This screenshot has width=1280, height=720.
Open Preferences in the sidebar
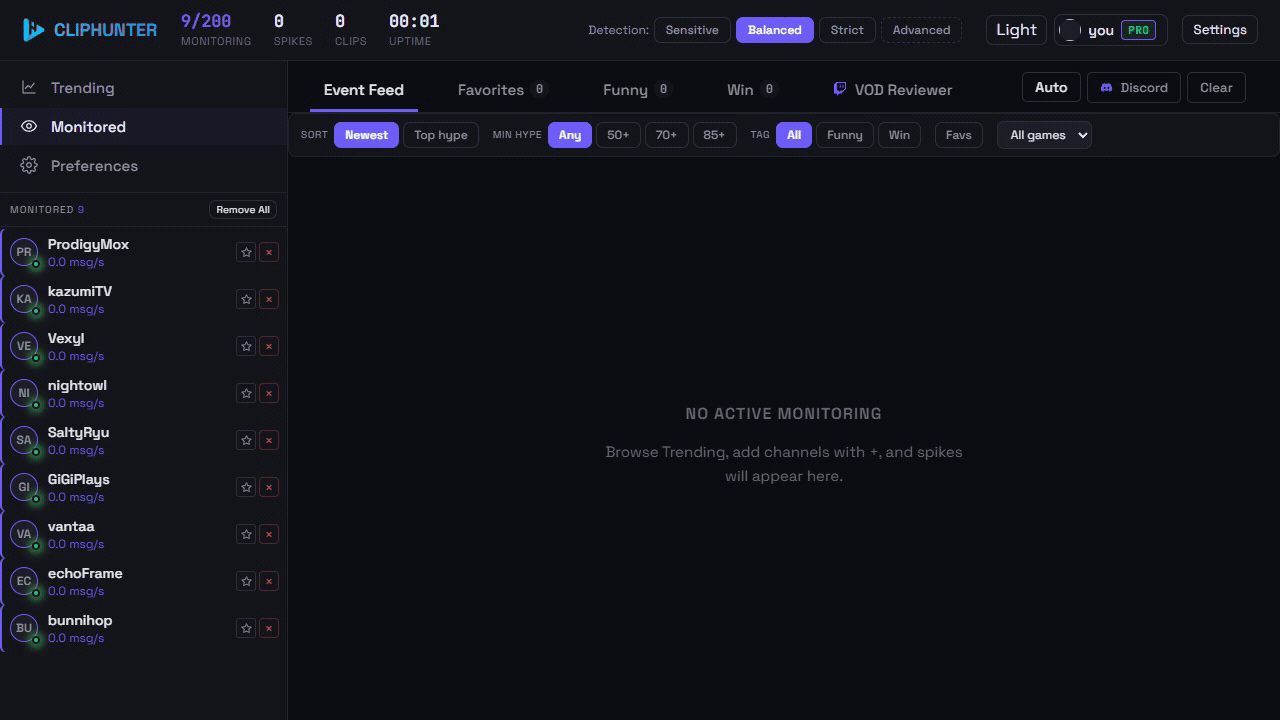(x=144, y=166)
